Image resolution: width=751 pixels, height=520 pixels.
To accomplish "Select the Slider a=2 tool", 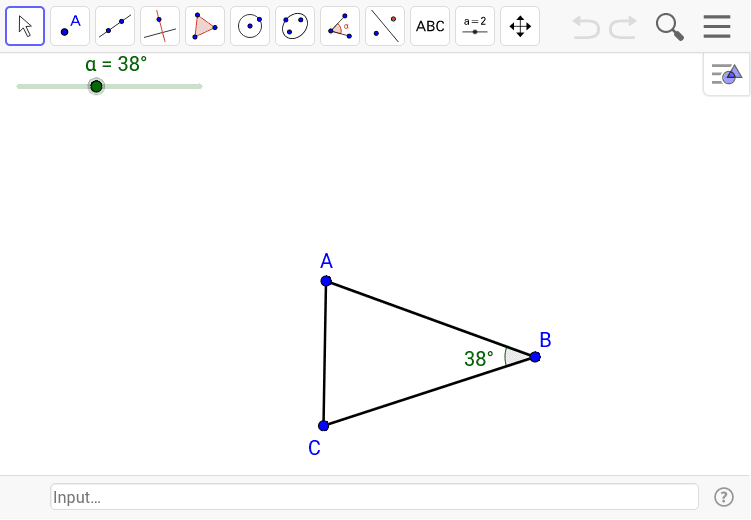I will 475,26.
